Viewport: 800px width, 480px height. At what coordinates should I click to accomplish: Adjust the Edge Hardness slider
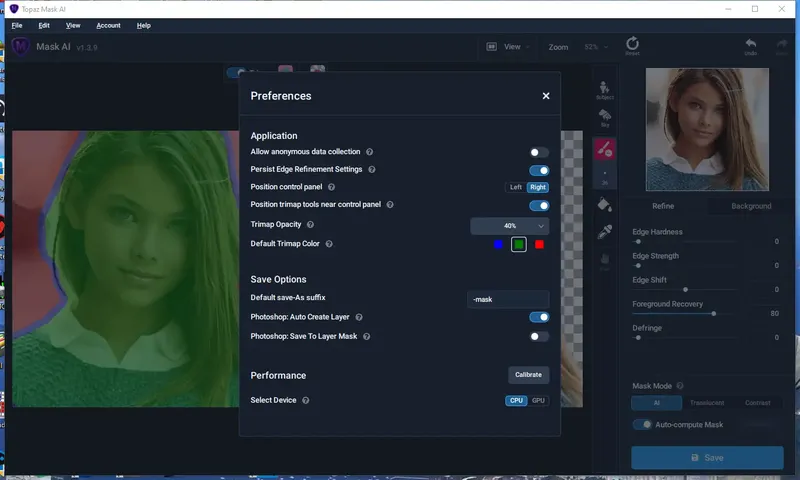pos(684,242)
